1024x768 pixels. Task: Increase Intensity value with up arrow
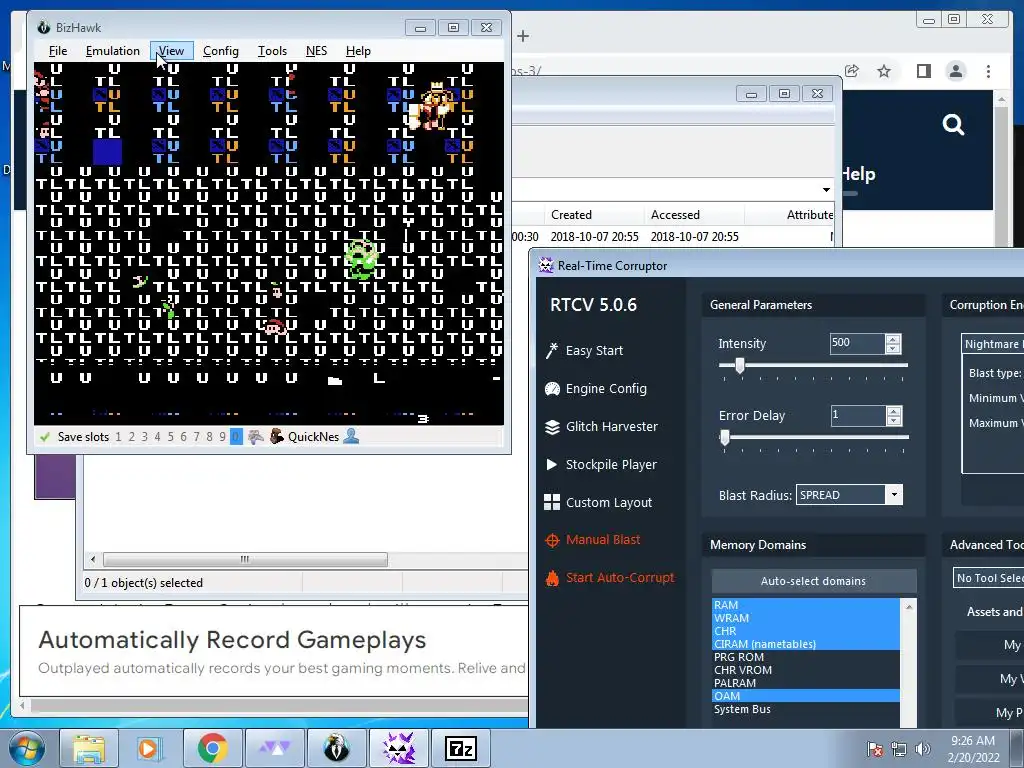(893, 339)
